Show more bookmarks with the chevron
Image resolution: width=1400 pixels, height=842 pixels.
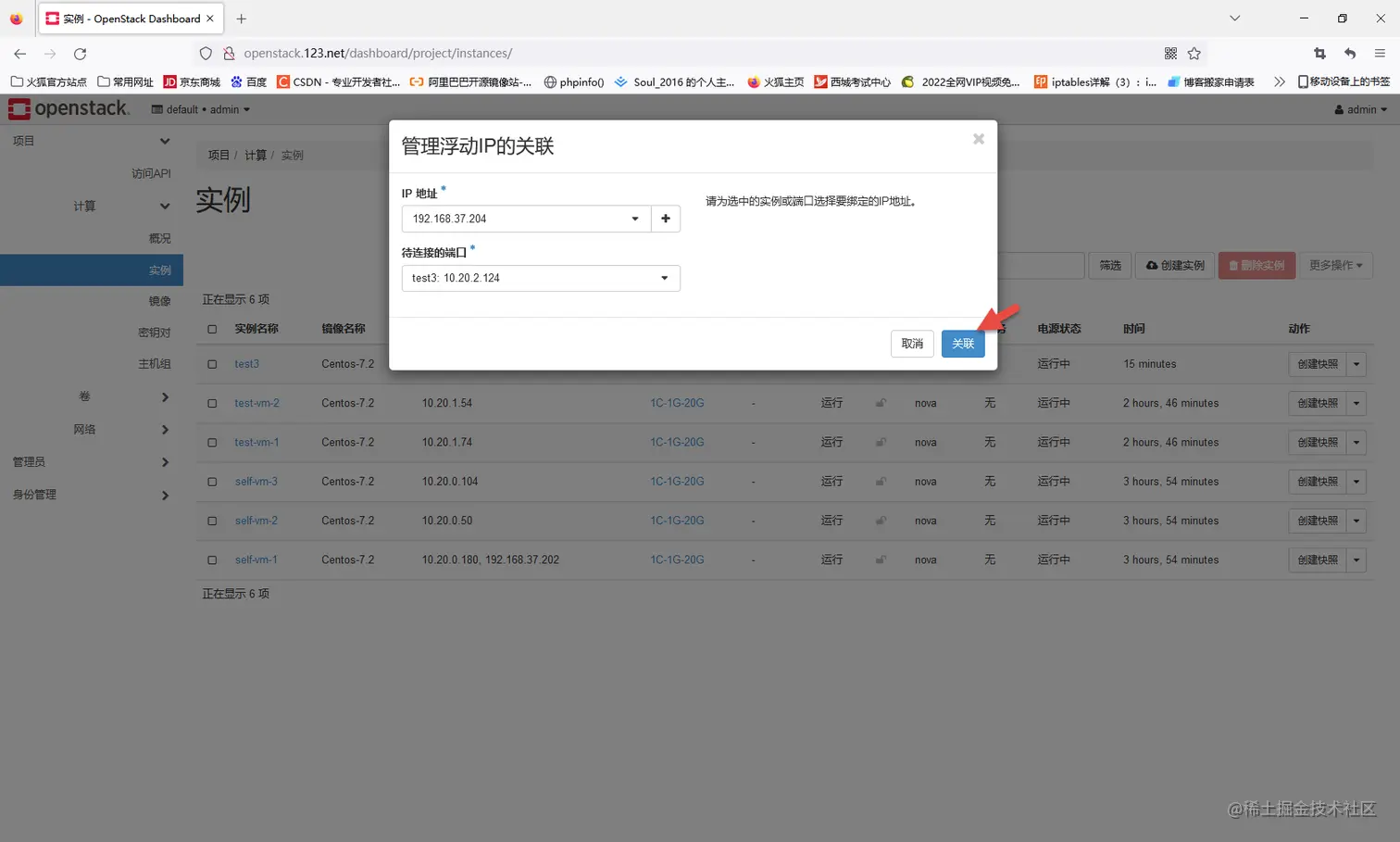(x=1280, y=82)
